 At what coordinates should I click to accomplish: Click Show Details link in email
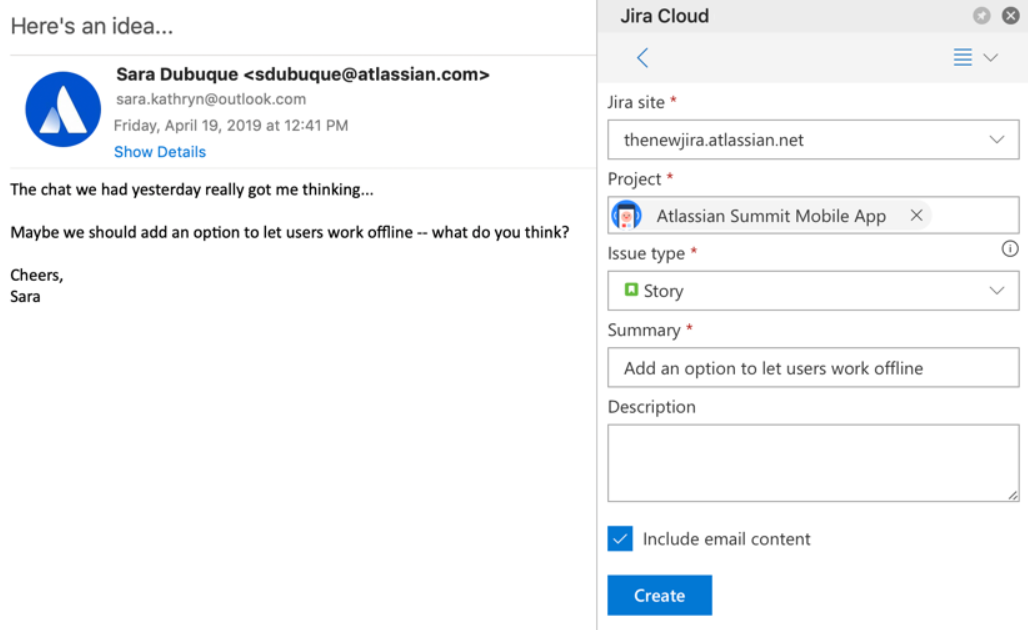point(160,152)
